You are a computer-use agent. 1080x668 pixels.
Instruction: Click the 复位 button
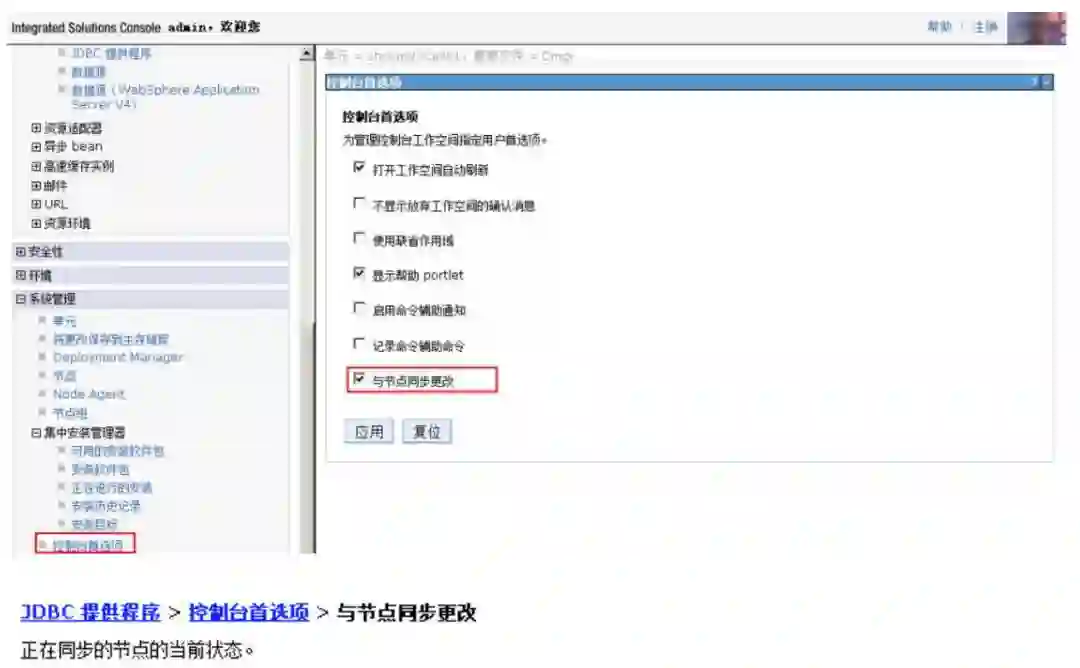click(427, 432)
